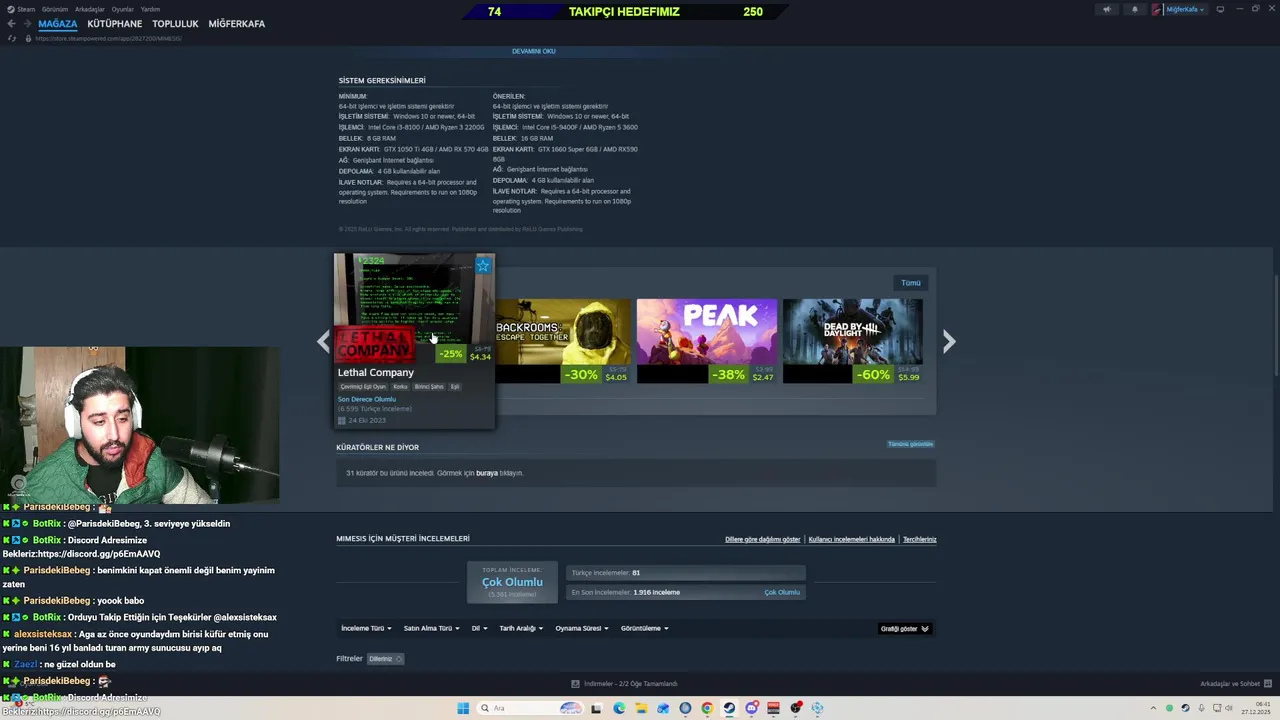1280x720 pixels.
Task: Click the Steam tray icon in system tray
Action: [1185, 708]
